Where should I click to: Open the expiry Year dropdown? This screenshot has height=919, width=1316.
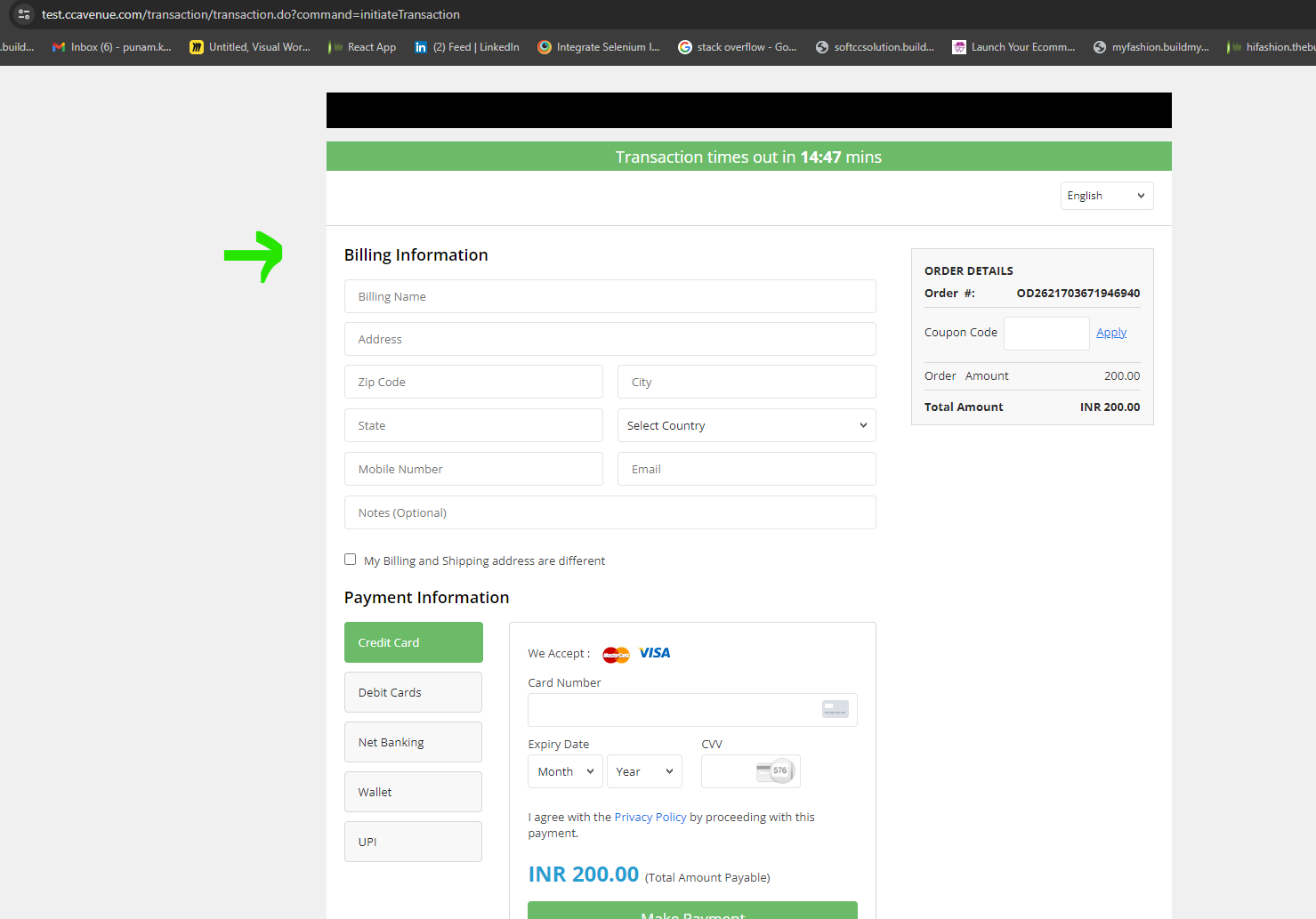tap(644, 771)
